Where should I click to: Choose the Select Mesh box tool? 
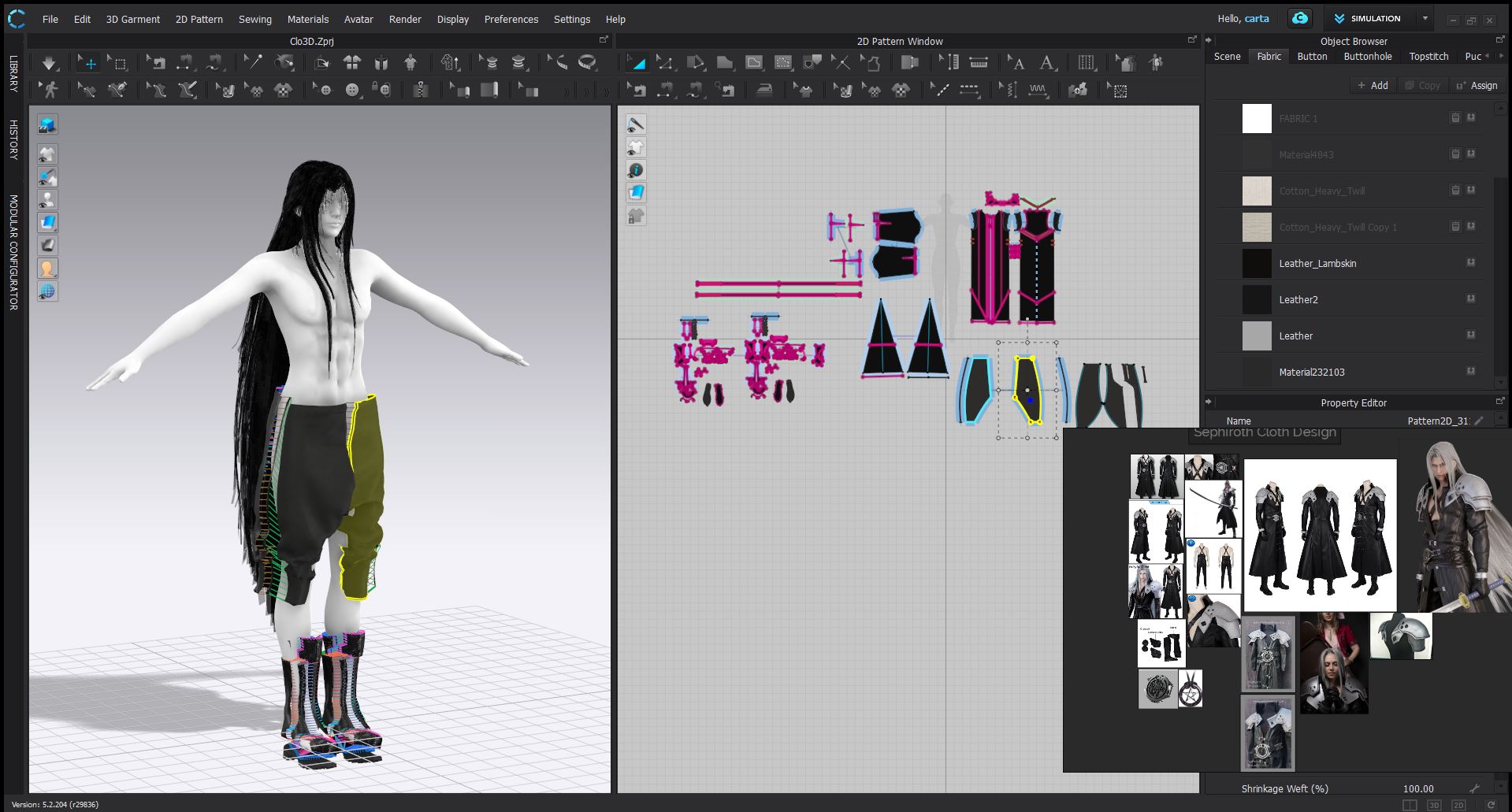[x=118, y=63]
